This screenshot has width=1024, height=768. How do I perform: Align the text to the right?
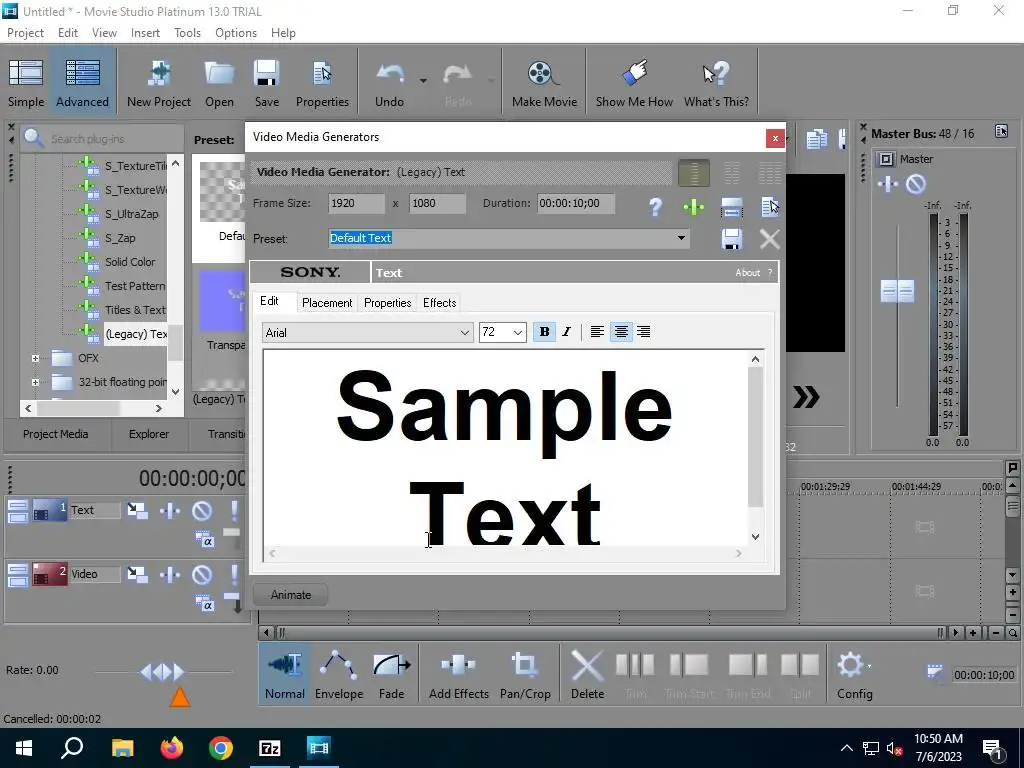coord(644,332)
